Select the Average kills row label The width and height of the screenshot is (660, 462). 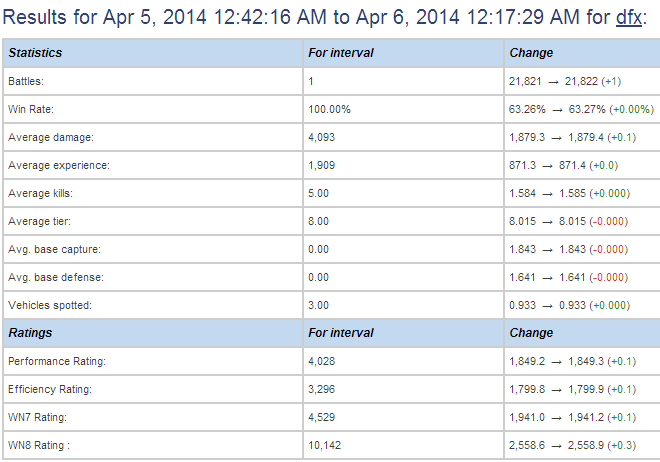(x=40, y=193)
